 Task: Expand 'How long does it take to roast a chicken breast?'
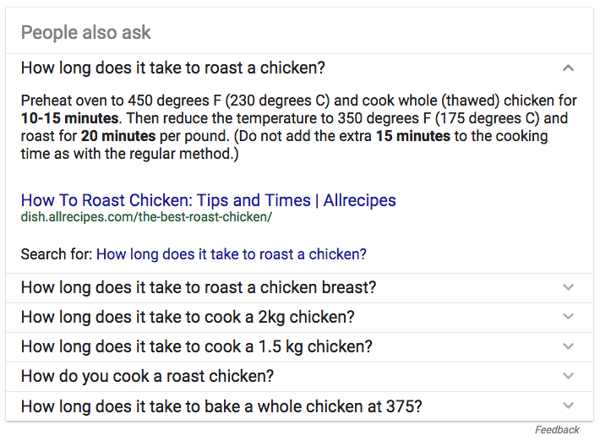pos(198,288)
